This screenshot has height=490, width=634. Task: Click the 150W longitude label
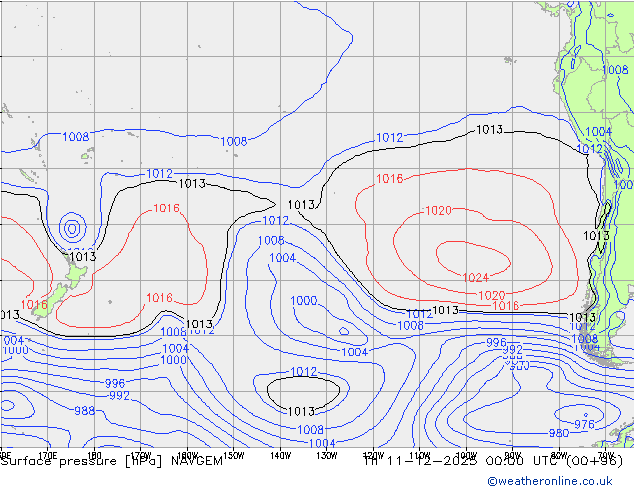[234, 455]
